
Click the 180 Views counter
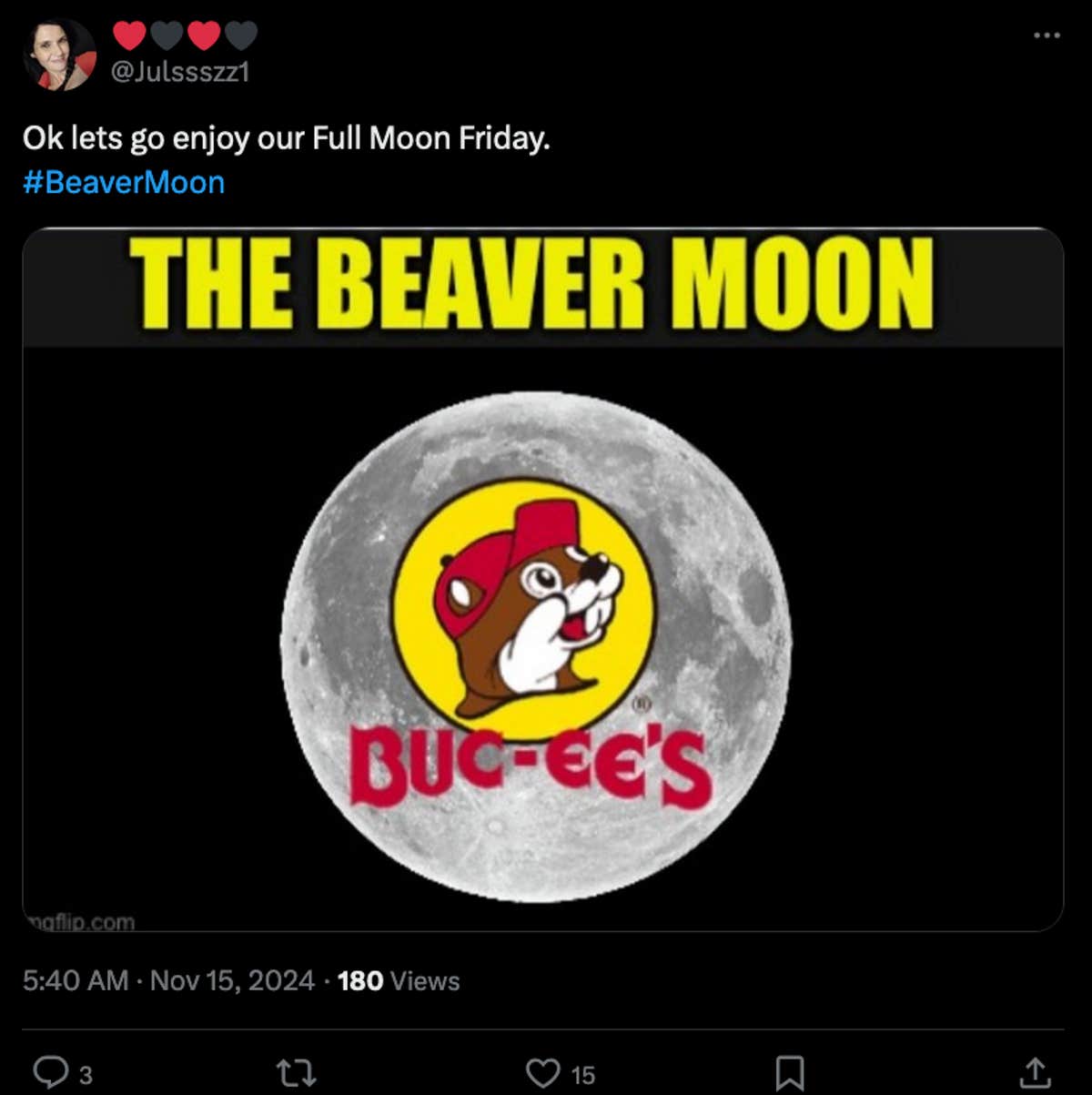[396, 981]
